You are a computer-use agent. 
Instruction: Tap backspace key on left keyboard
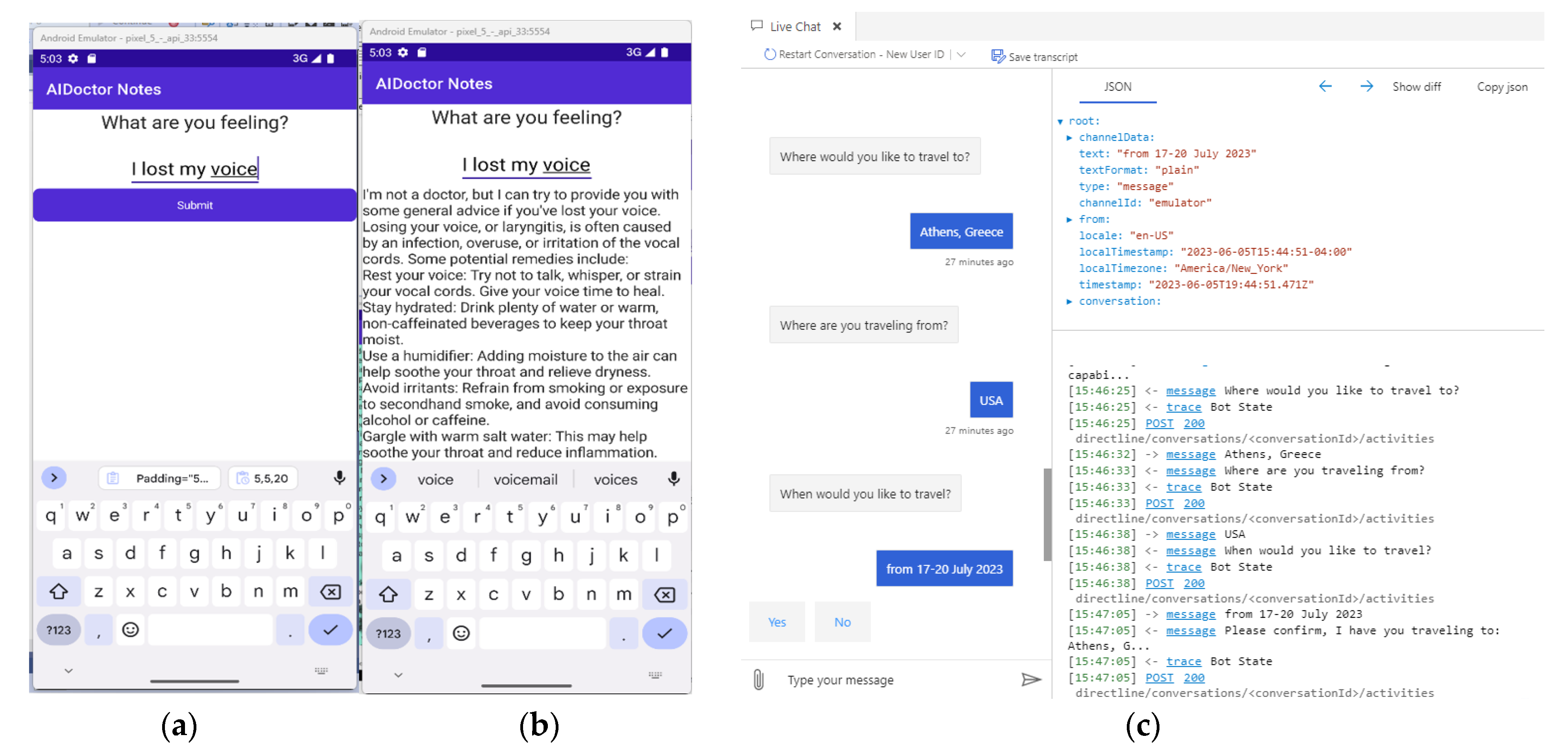(331, 591)
